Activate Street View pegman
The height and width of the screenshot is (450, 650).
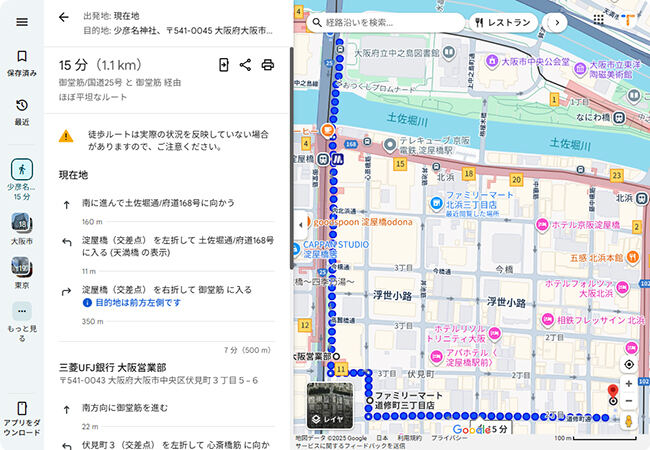coord(628,421)
